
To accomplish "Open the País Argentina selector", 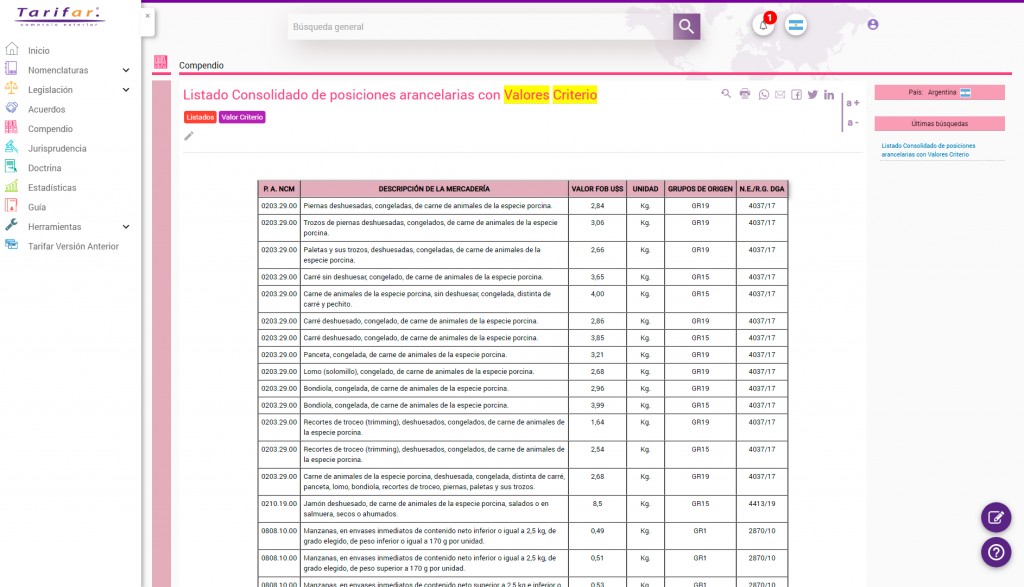I will [x=939, y=93].
